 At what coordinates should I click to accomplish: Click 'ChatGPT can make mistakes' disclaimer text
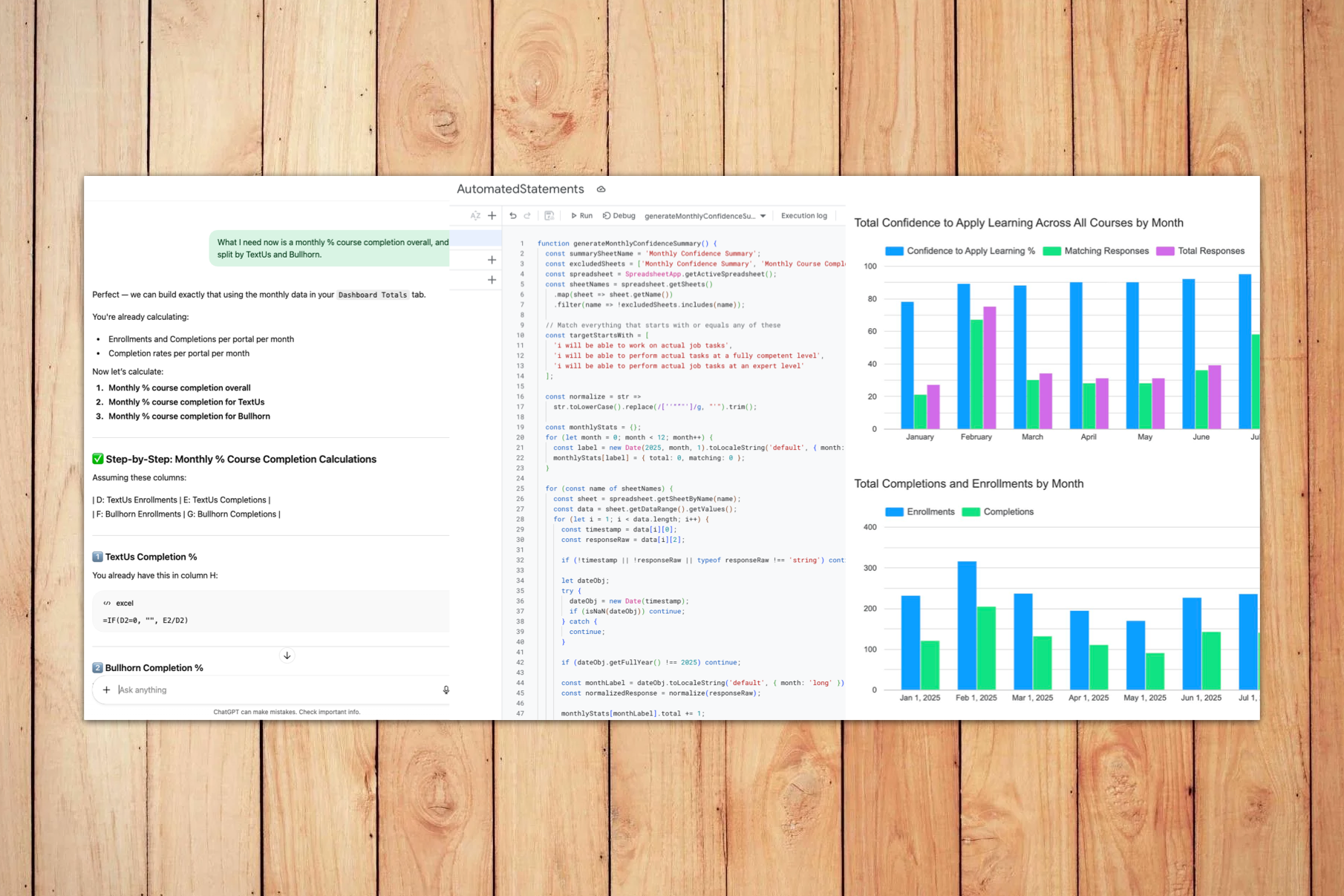point(287,712)
